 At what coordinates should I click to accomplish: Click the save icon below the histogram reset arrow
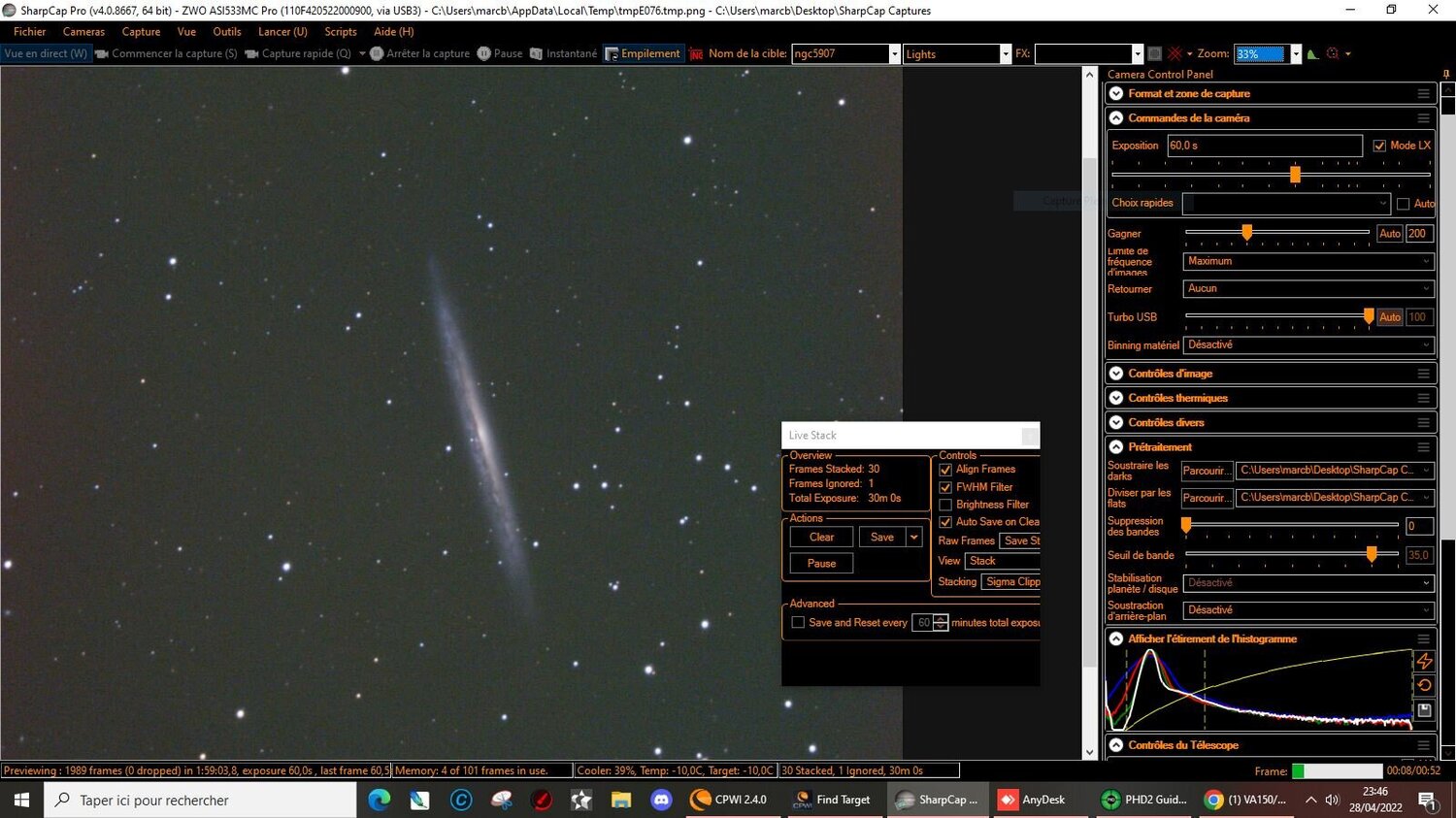click(x=1424, y=709)
